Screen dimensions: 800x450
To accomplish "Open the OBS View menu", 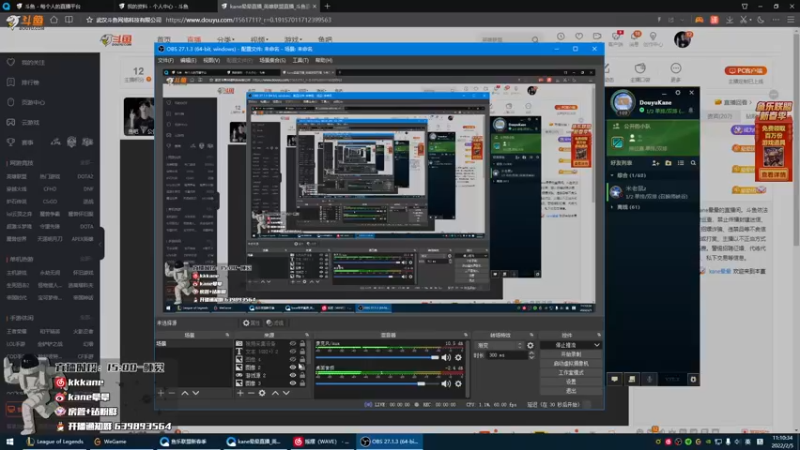I will pos(211,60).
